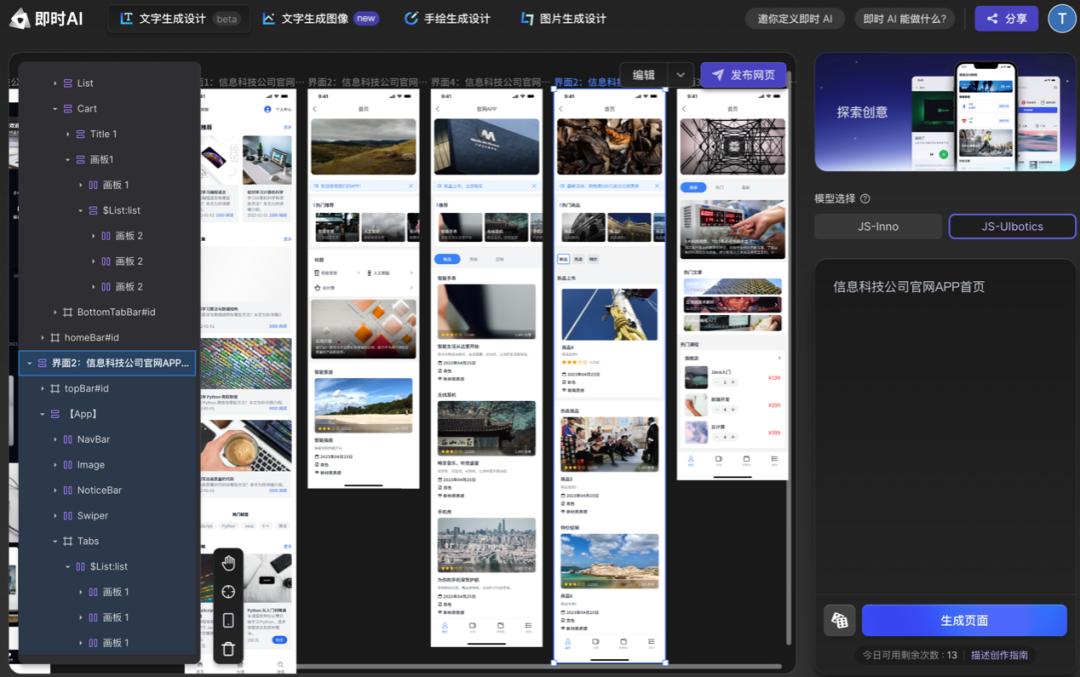
Task: Click the mobile device preview icon
Action: 228,620
